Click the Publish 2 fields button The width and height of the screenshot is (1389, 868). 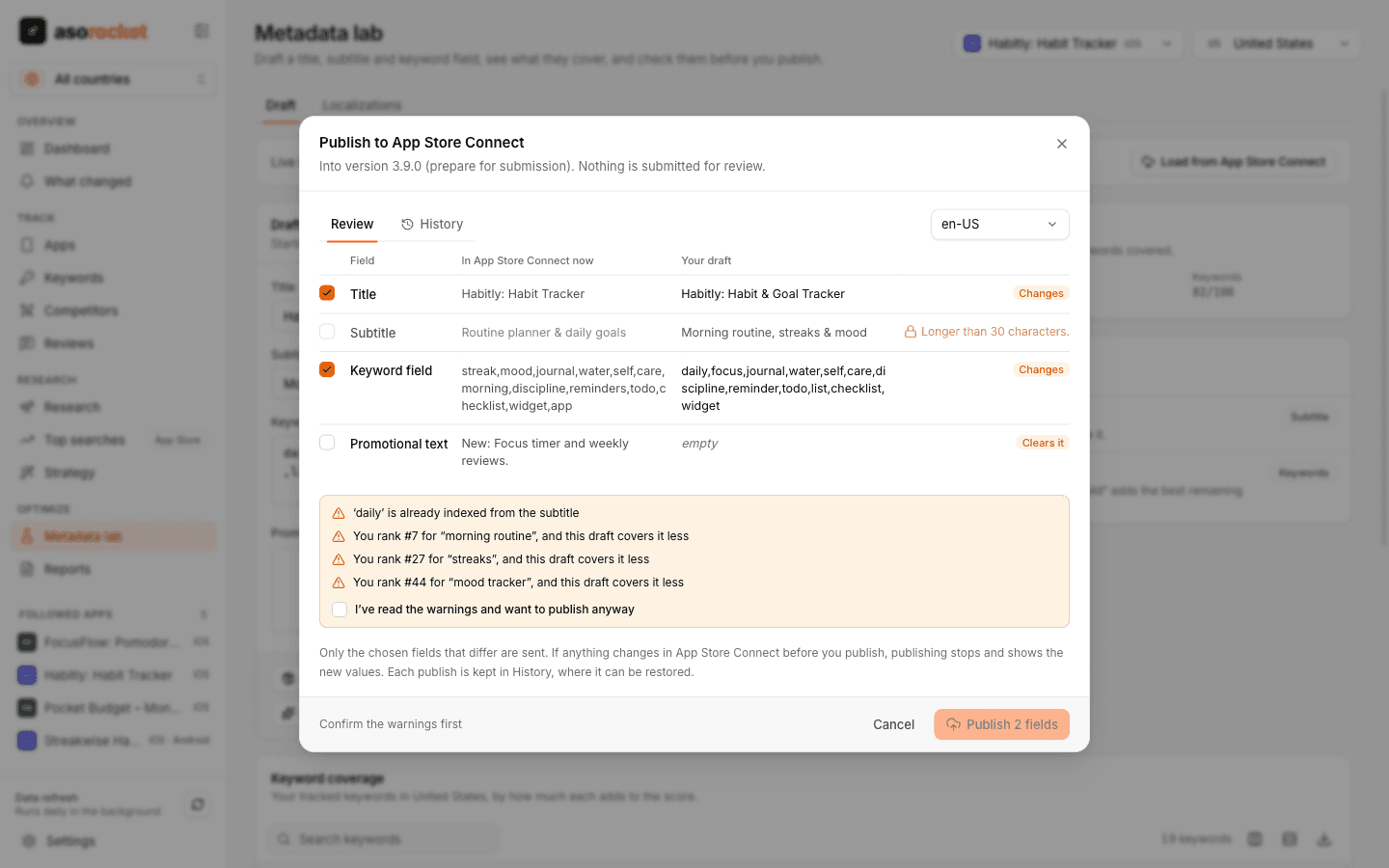(1001, 724)
